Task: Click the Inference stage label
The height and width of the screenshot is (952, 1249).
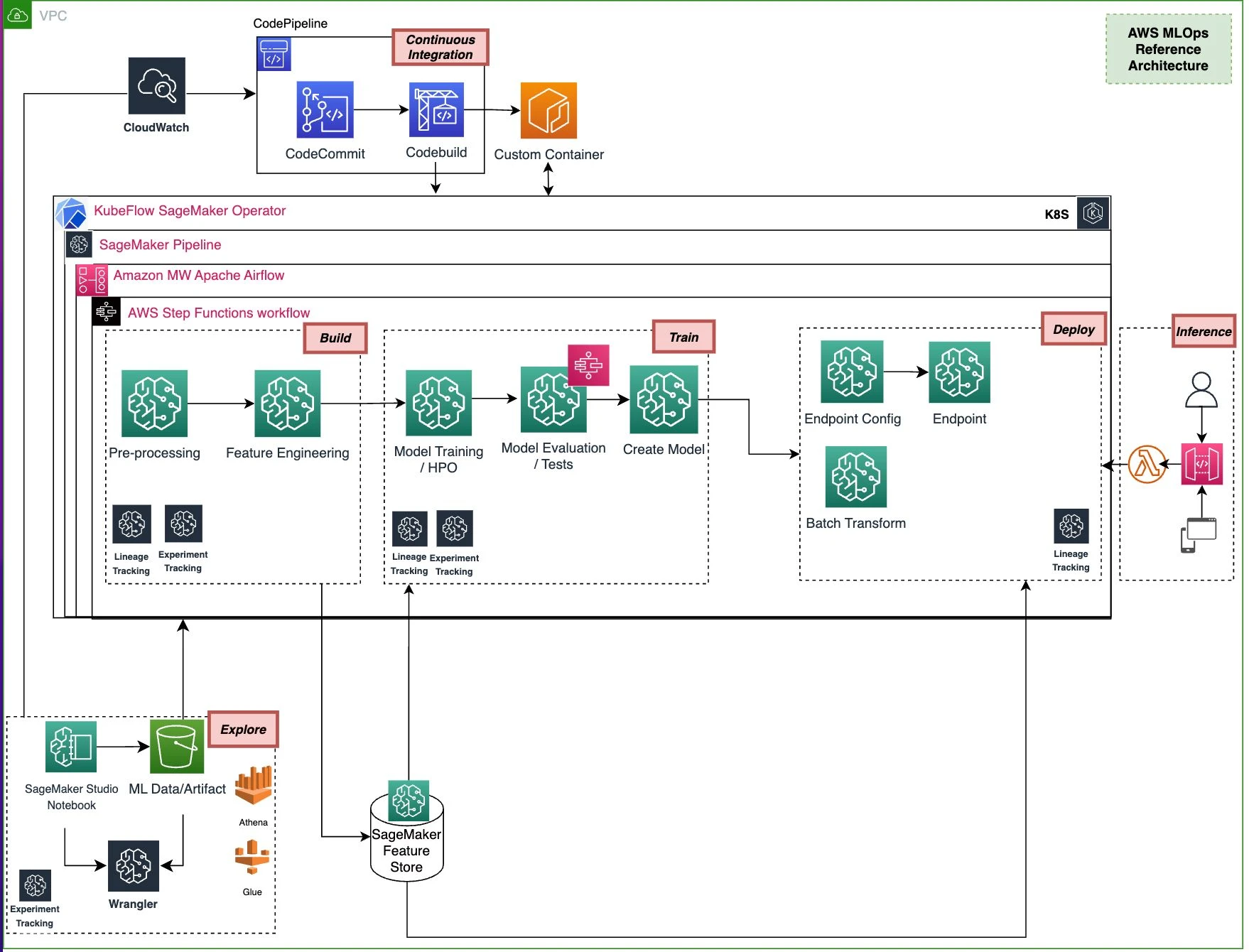Action: click(1204, 331)
